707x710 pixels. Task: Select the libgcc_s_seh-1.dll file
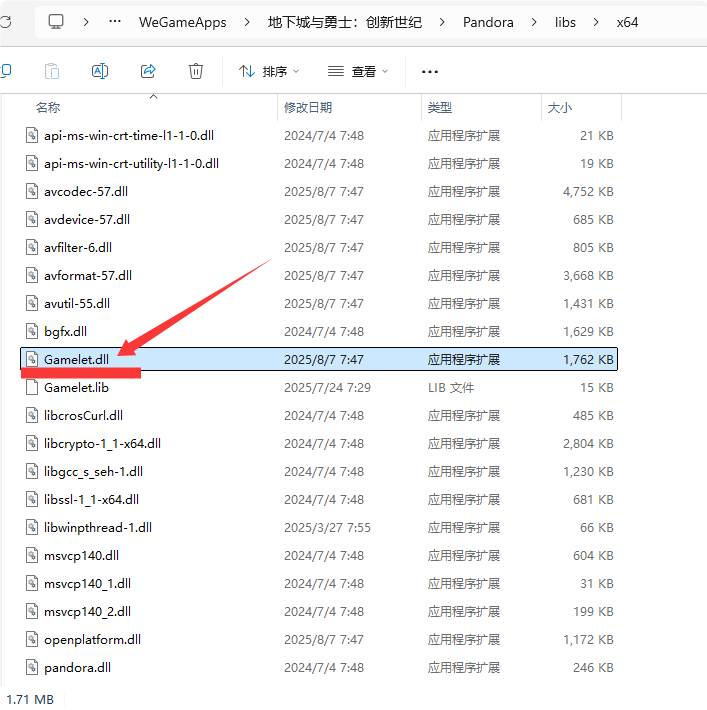(x=93, y=472)
